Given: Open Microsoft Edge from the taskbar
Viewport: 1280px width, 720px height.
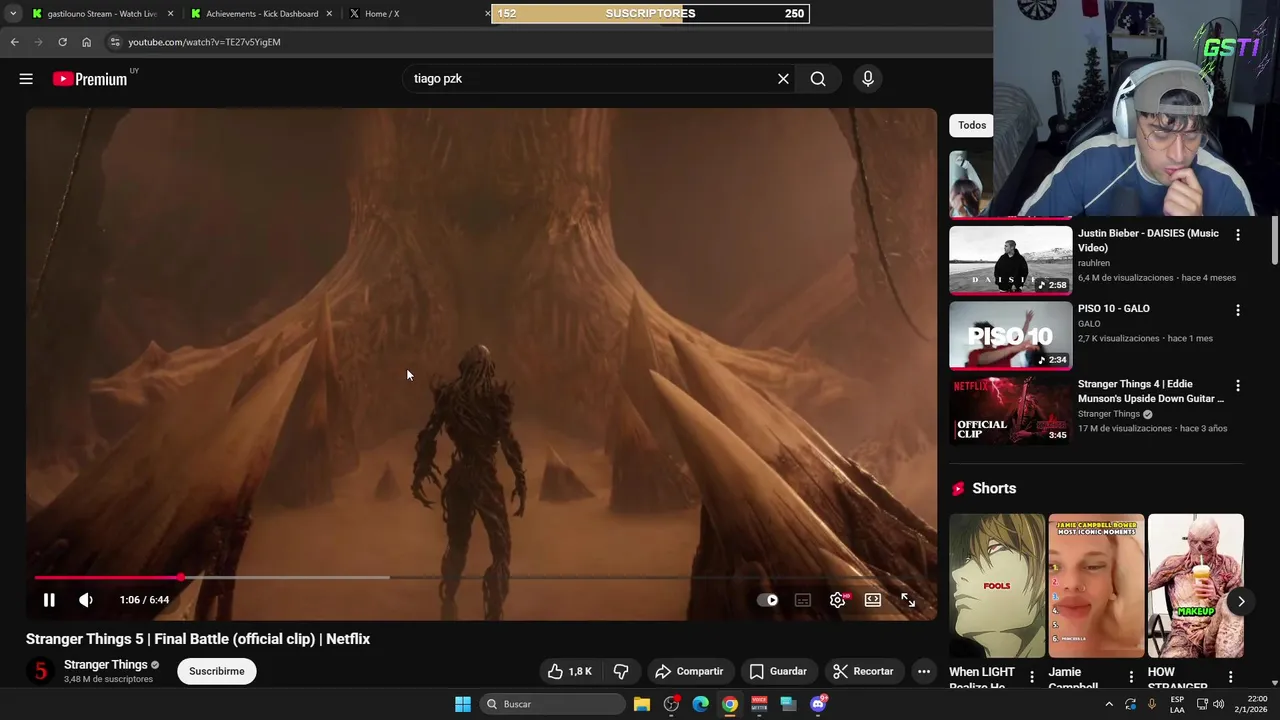Looking at the screenshot, I should pos(701,704).
